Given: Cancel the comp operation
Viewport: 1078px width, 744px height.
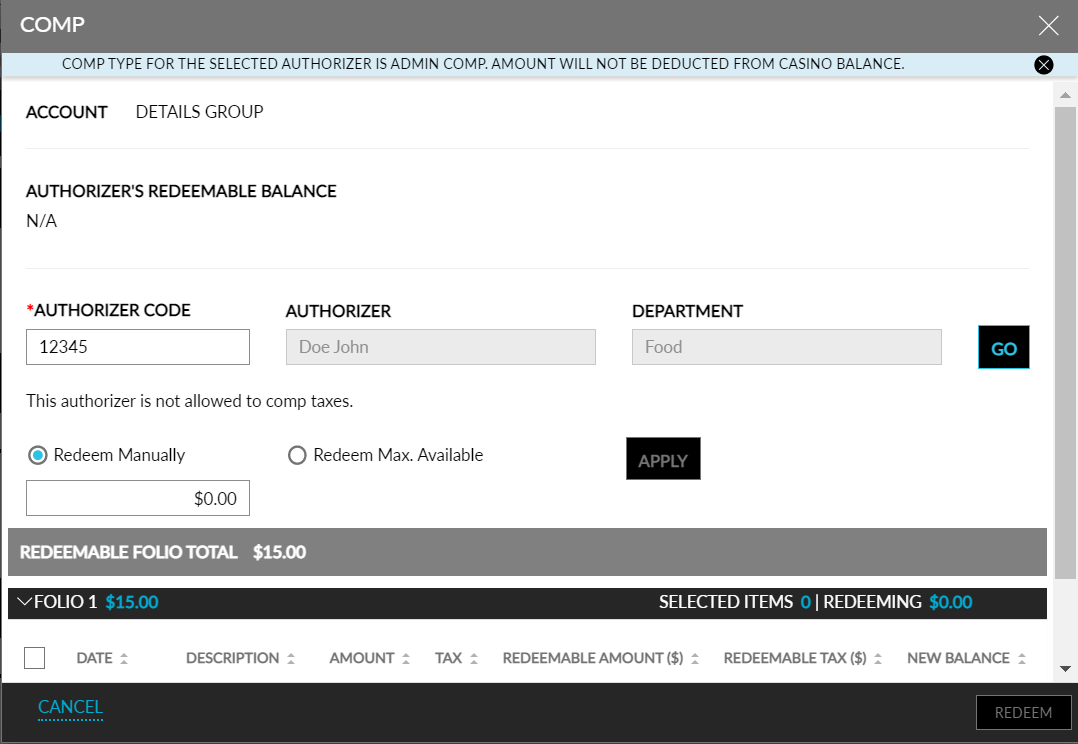Looking at the screenshot, I should pos(70,707).
